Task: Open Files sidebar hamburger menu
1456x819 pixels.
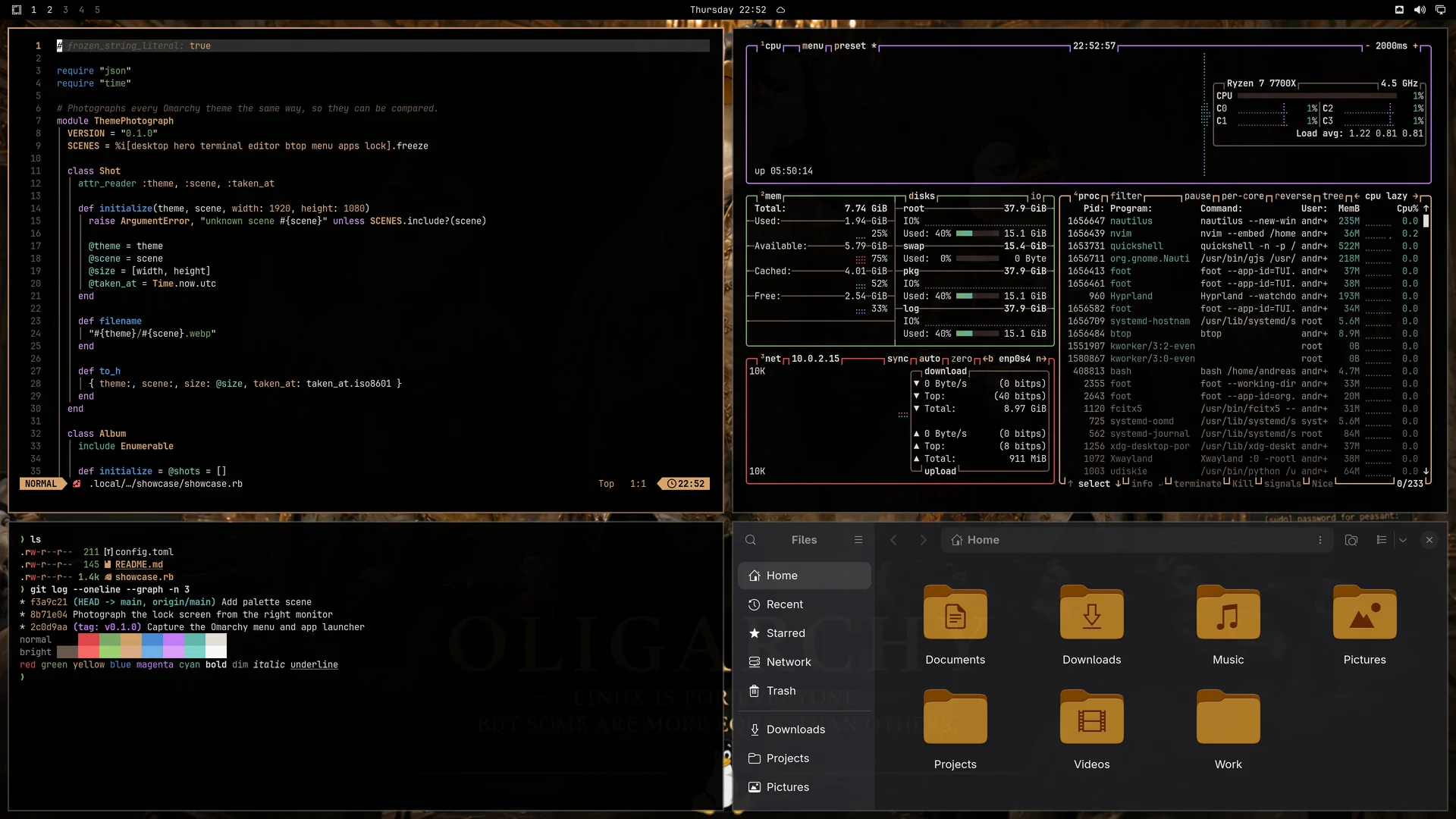Action: pos(858,540)
